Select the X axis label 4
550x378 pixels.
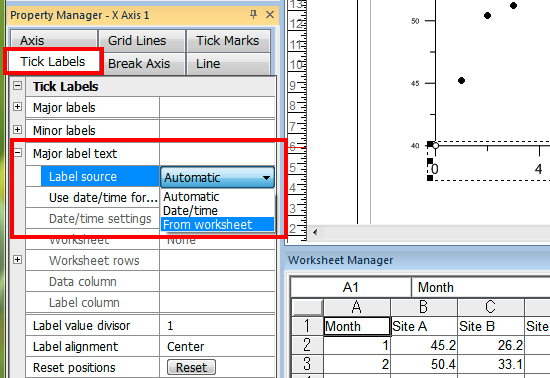(x=538, y=169)
